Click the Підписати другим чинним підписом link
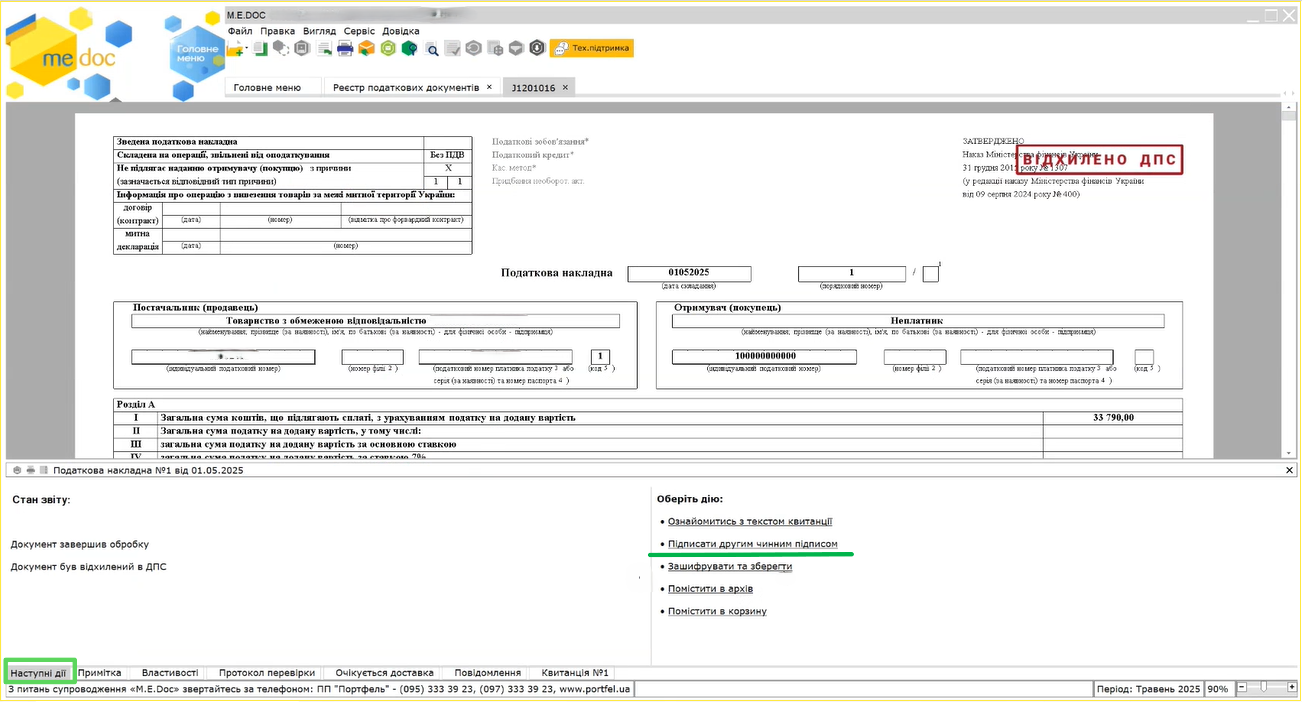Viewport: 1302px width, 702px height. pyautogui.click(x=752, y=544)
